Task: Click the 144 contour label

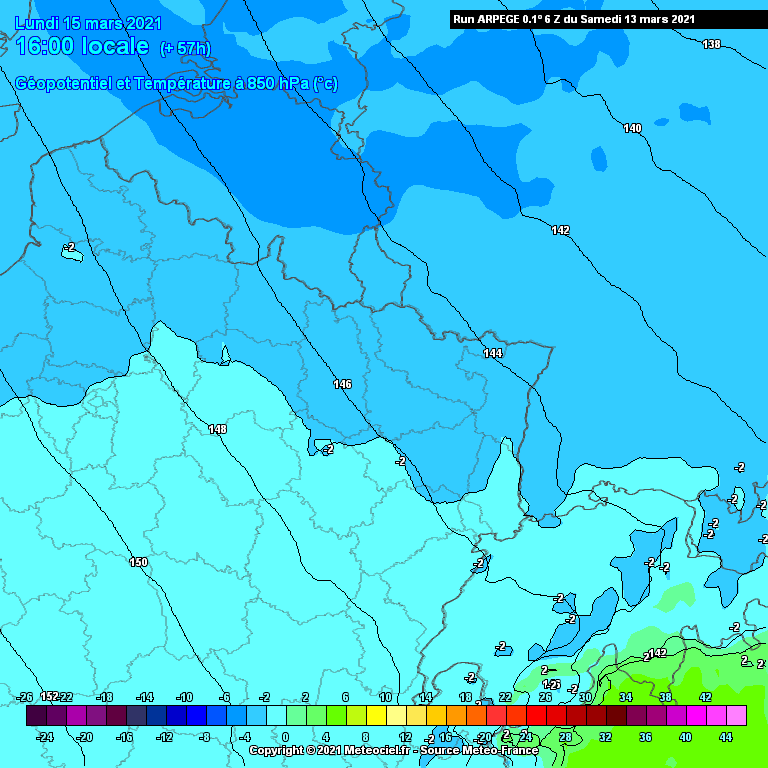Action: tap(492, 353)
